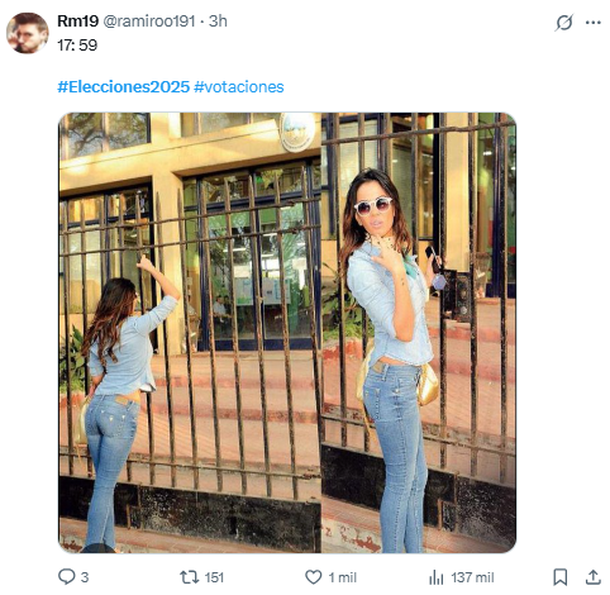Click the @ramiroo191 handle
Image resolution: width=610 pixels, height=595 pixels.
click(150, 21)
